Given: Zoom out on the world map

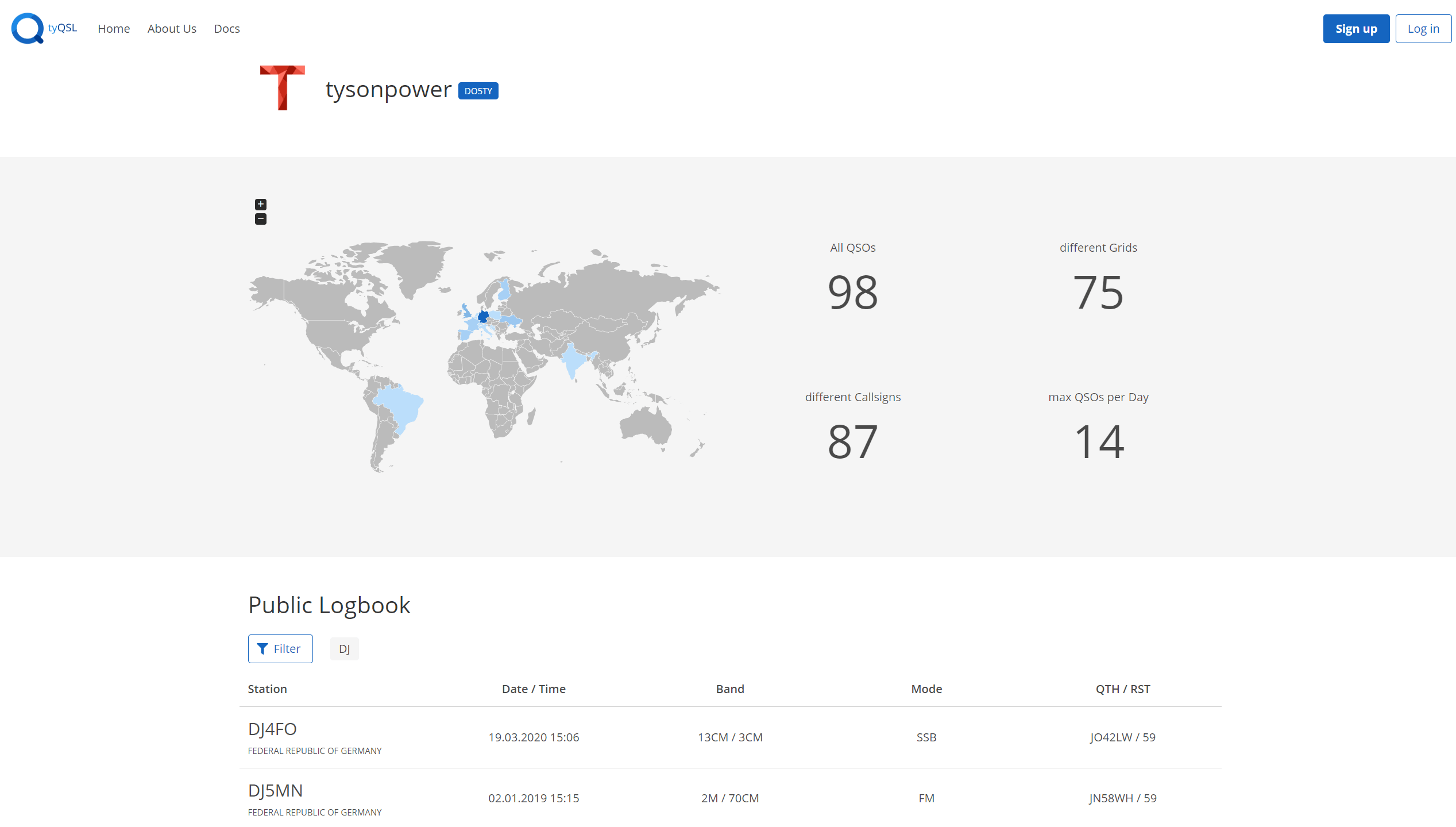Looking at the screenshot, I should [261, 219].
